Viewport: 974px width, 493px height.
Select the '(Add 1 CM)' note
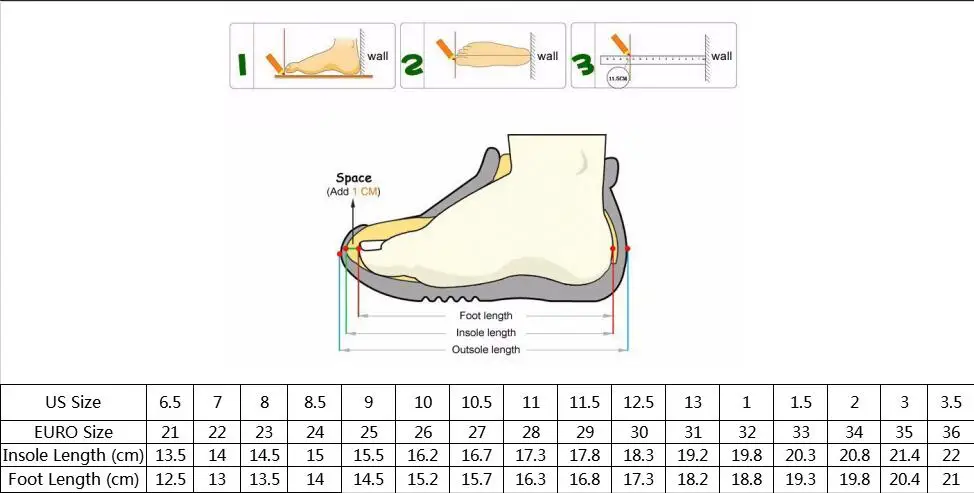[x=353, y=192]
